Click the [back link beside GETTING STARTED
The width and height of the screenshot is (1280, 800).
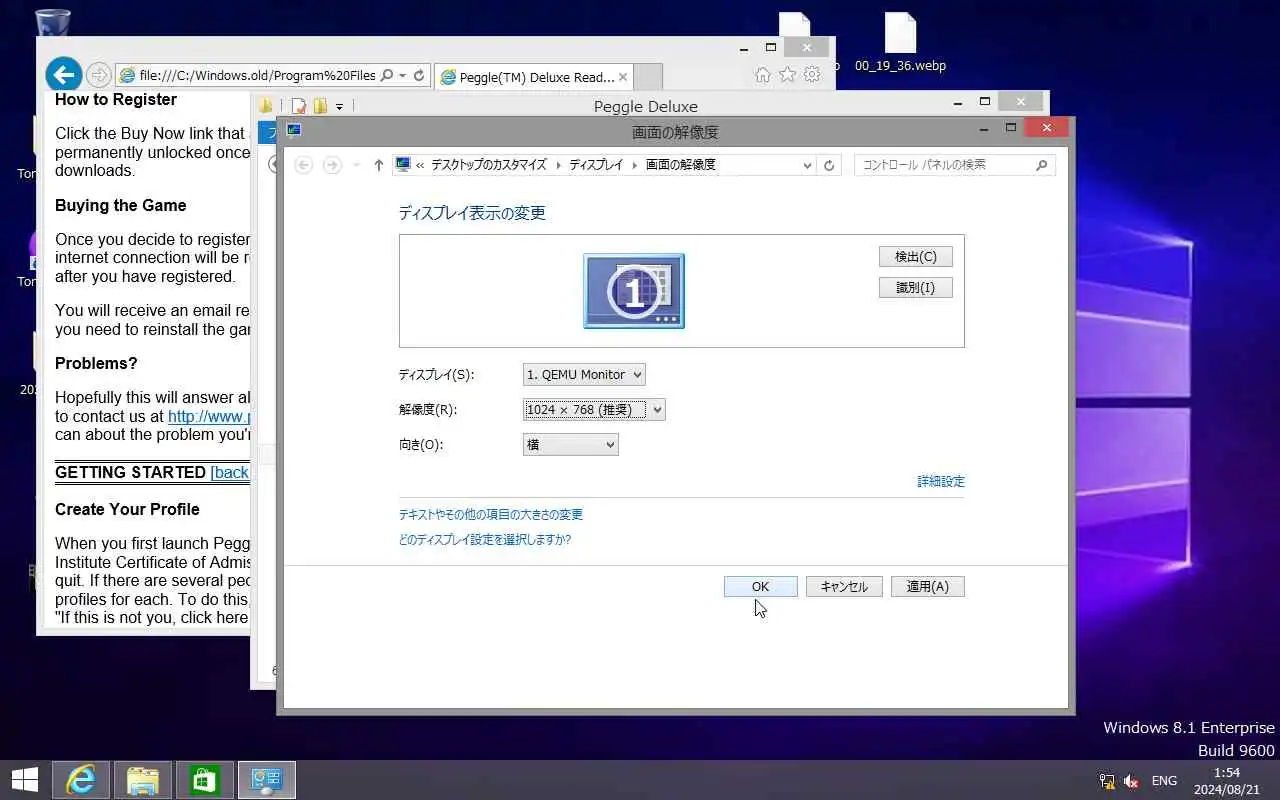pos(230,473)
